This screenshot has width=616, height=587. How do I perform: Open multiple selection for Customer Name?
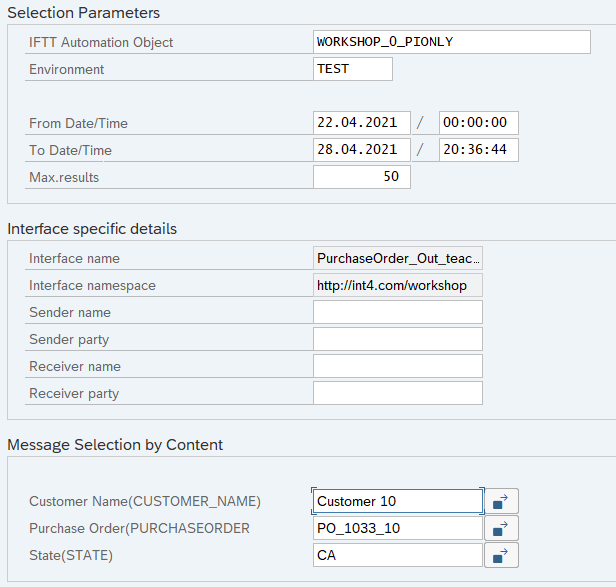(x=501, y=501)
